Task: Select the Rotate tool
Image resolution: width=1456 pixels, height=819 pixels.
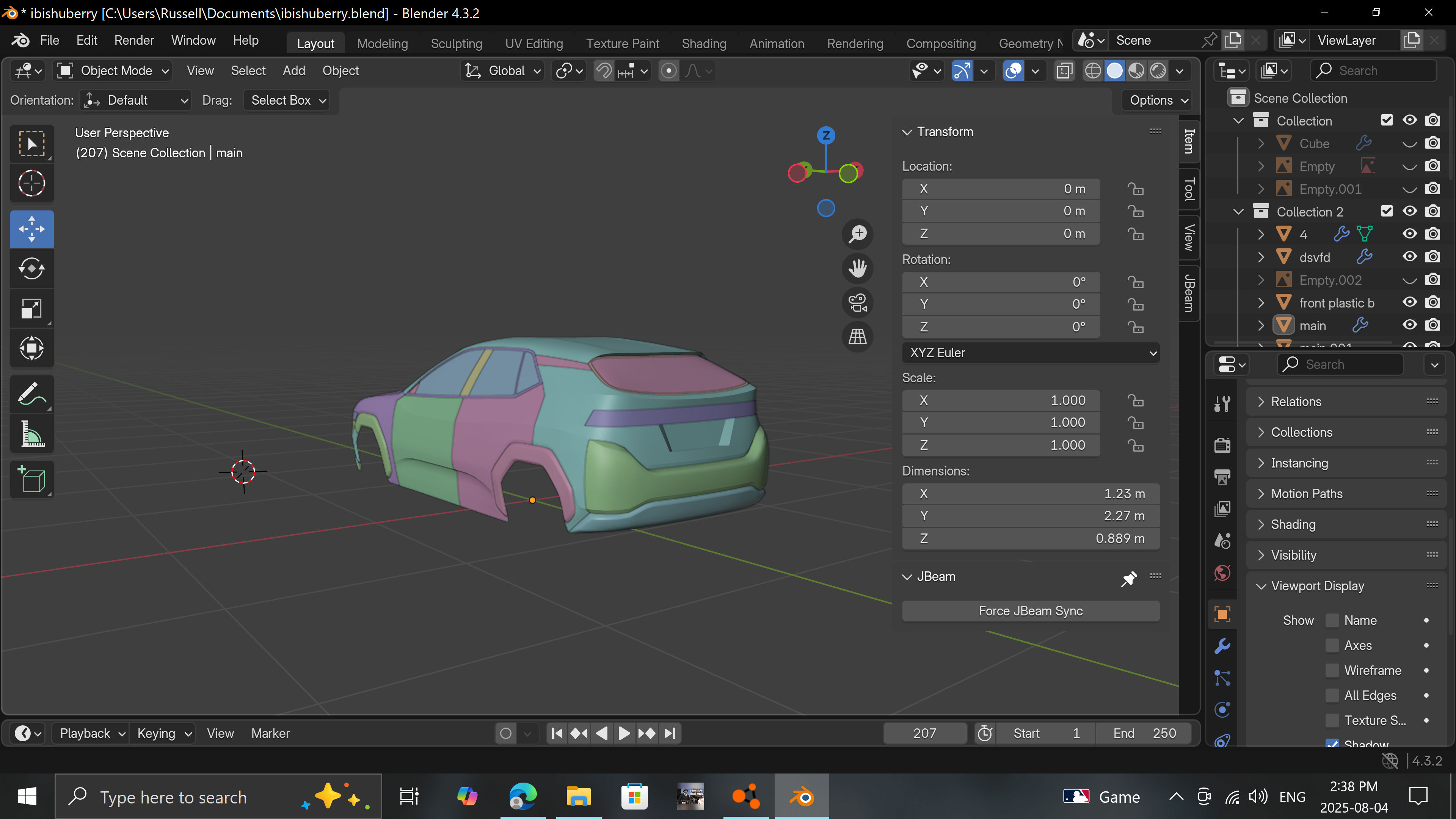Action: point(31,268)
